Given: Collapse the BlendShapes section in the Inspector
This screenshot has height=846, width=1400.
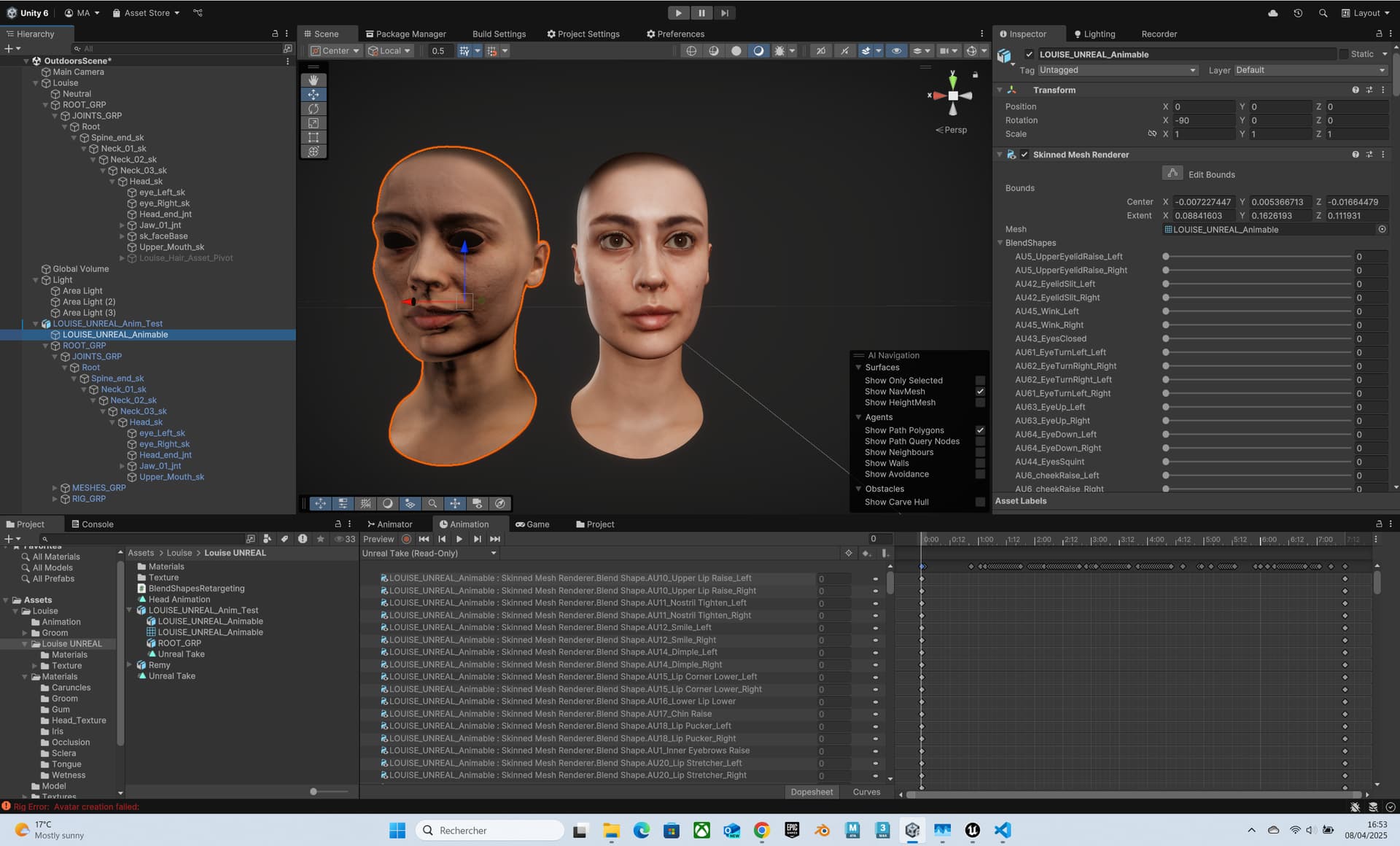Looking at the screenshot, I should pos(1000,242).
